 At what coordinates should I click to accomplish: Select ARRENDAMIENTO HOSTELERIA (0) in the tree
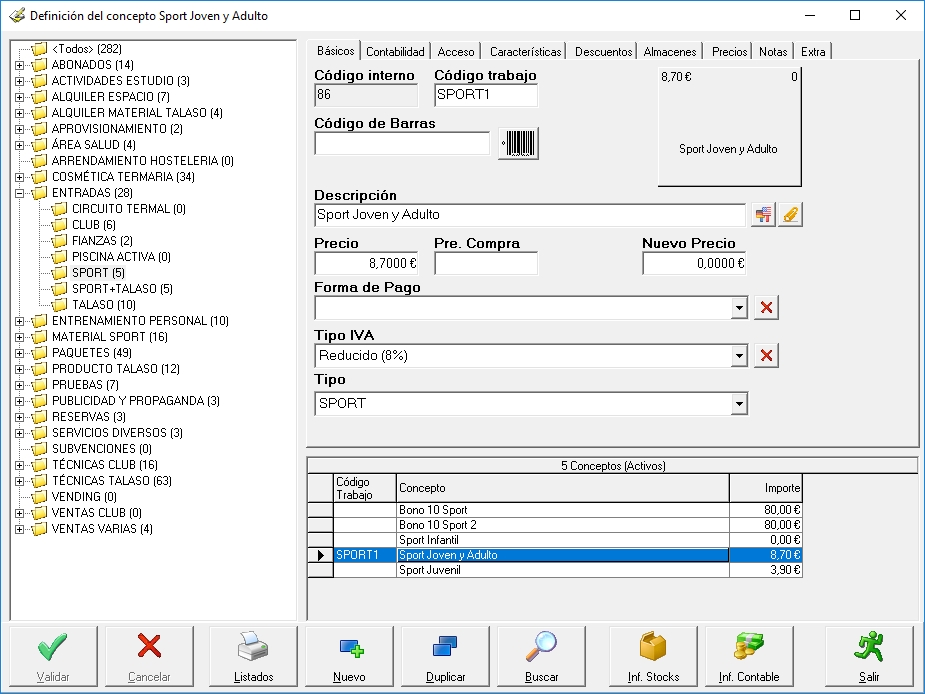pyautogui.click(x=143, y=161)
